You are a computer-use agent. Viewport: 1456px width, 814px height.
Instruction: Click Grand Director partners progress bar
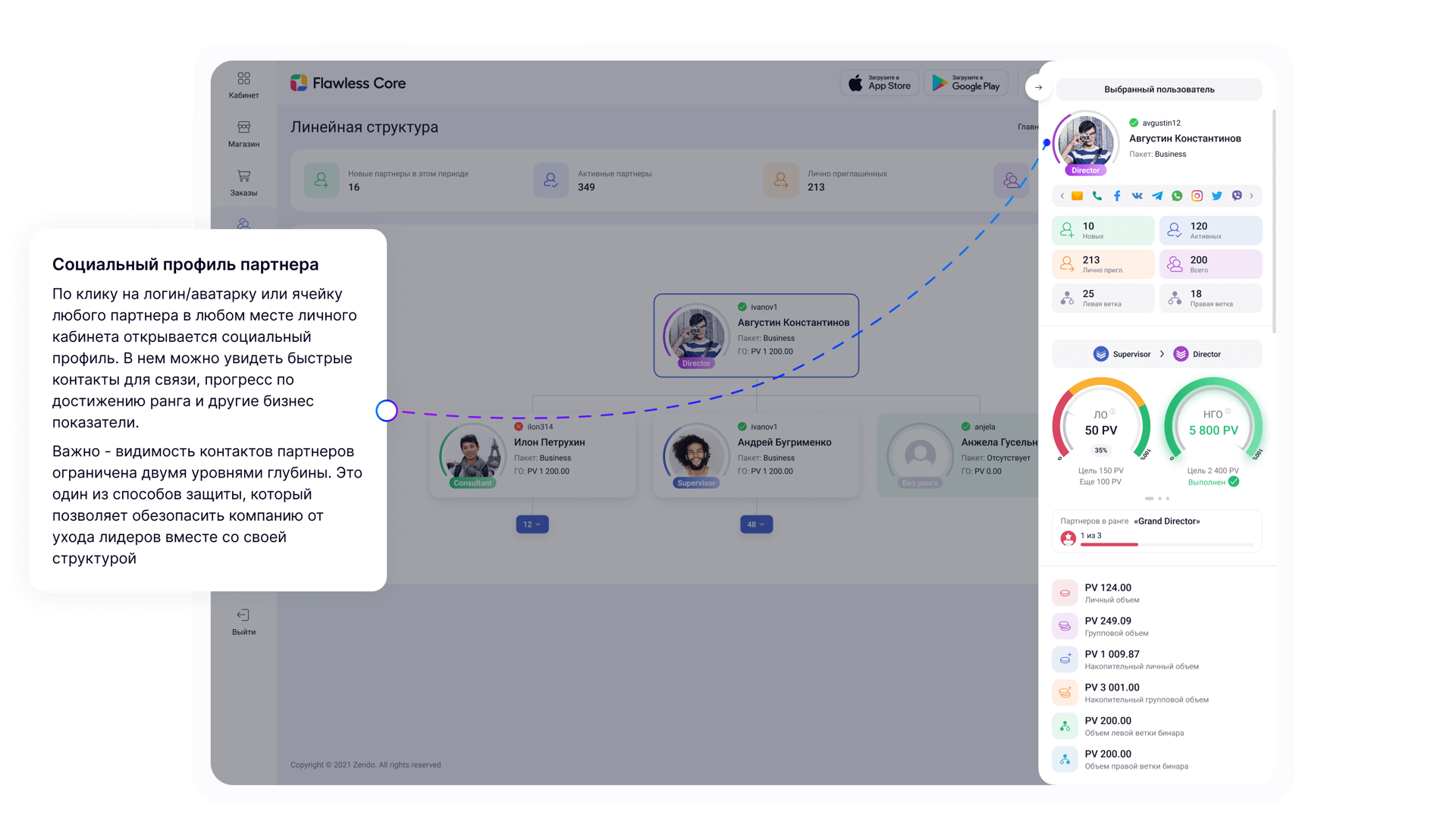[1166, 544]
